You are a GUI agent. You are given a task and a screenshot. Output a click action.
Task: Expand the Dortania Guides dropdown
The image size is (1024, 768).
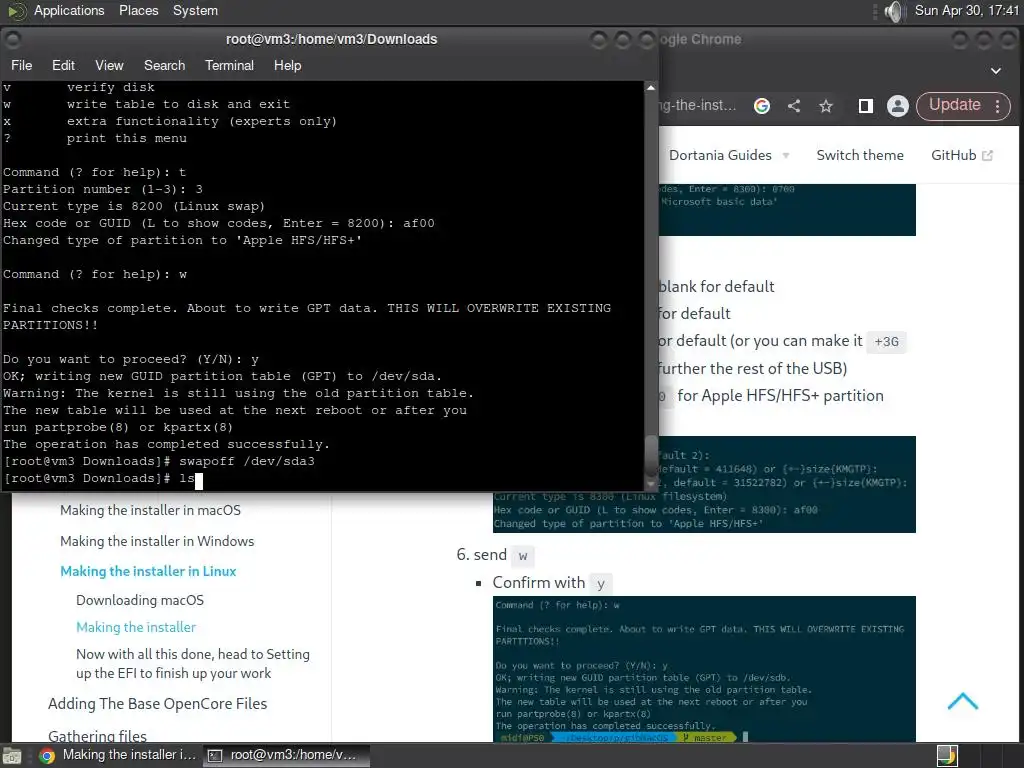click(729, 155)
